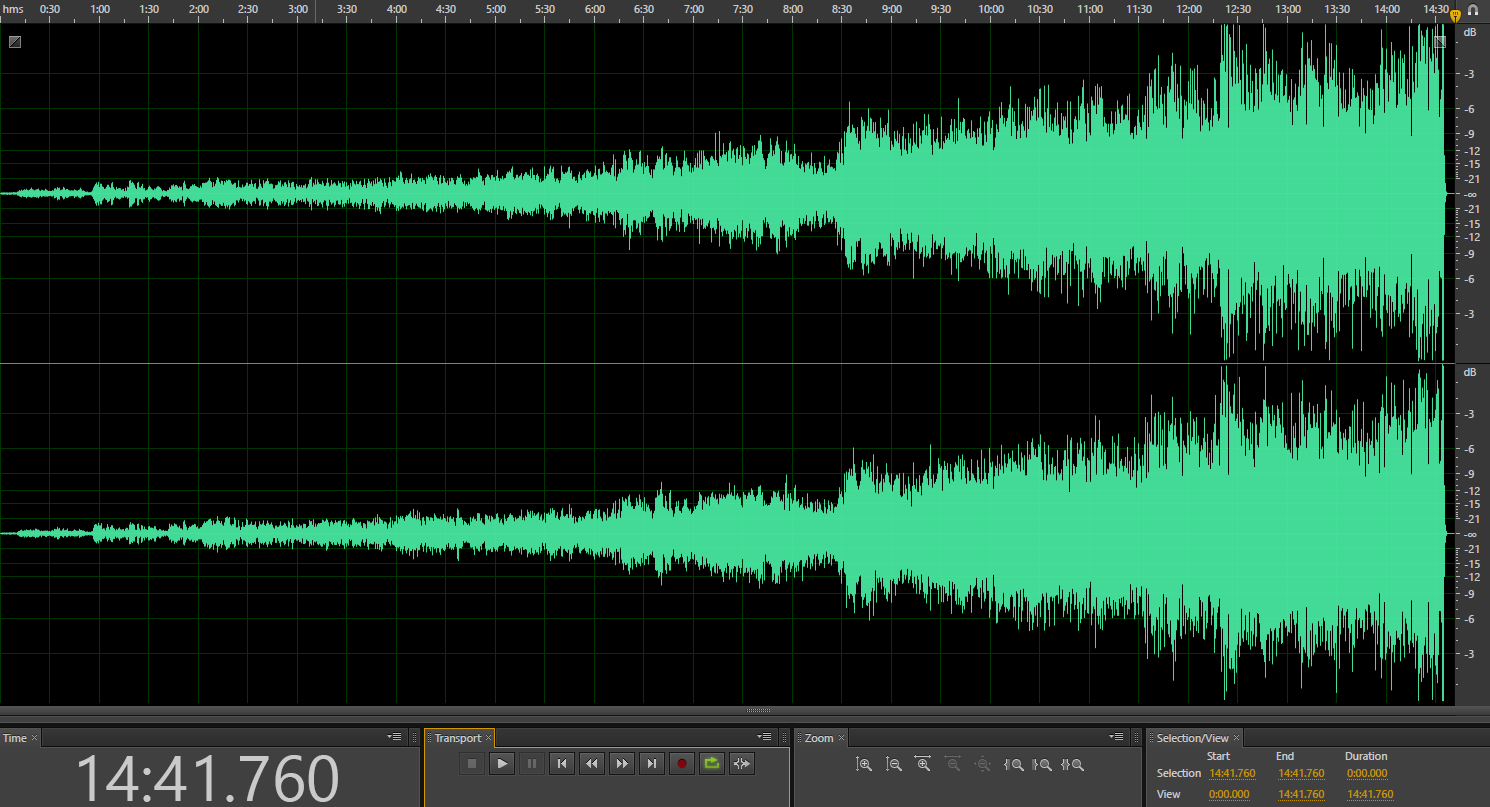Screen dimensions: 1490x807
Task: Zoom out amplitude in Zoom panel
Action: 894,764
